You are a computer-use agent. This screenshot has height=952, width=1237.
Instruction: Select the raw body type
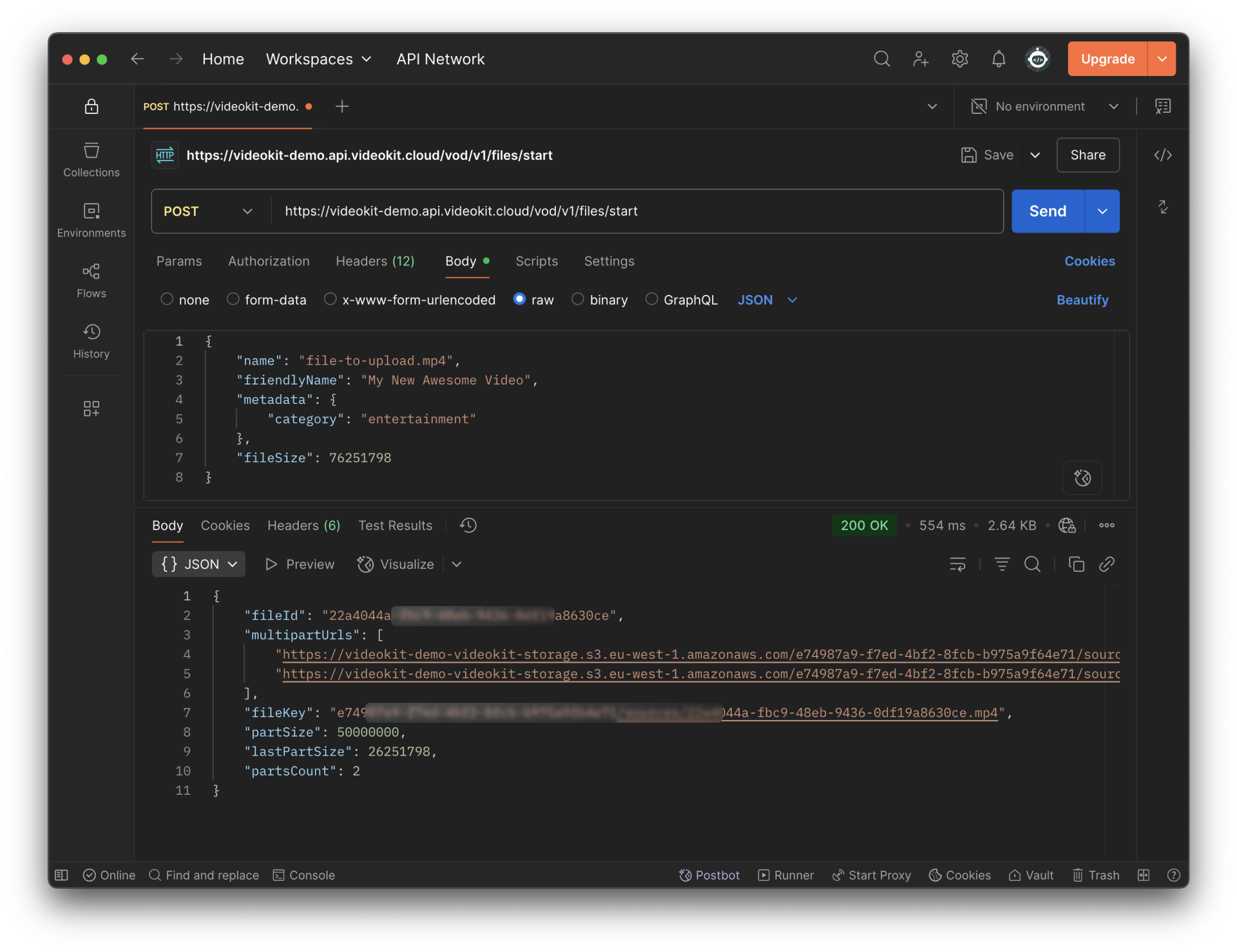point(519,299)
